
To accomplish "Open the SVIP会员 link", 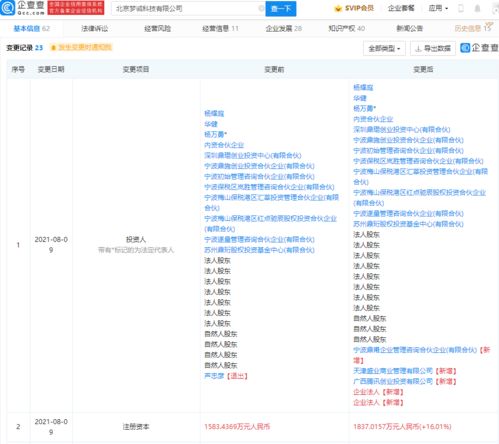I will [x=359, y=8].
